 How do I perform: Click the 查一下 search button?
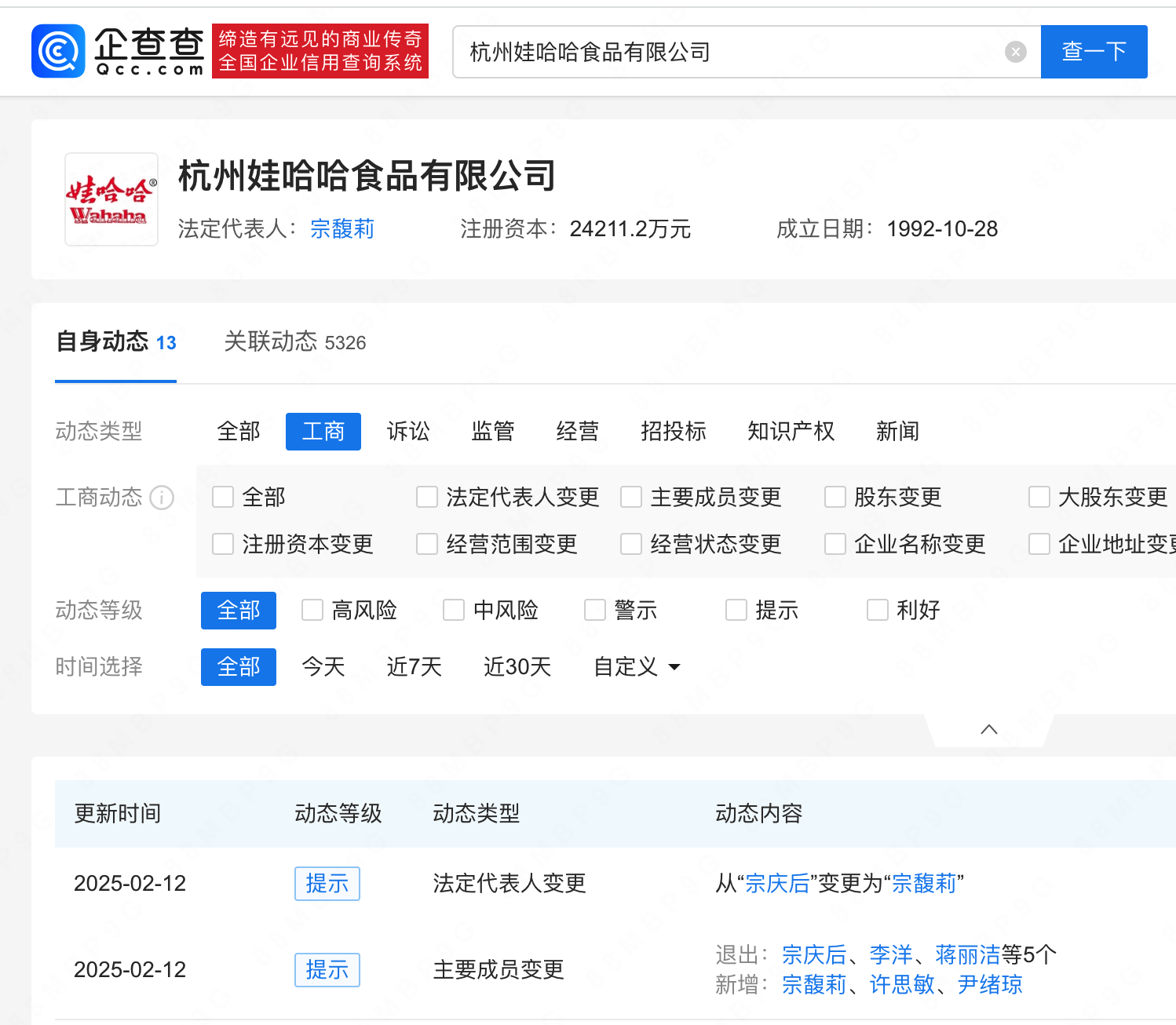tap(1094, 52)
